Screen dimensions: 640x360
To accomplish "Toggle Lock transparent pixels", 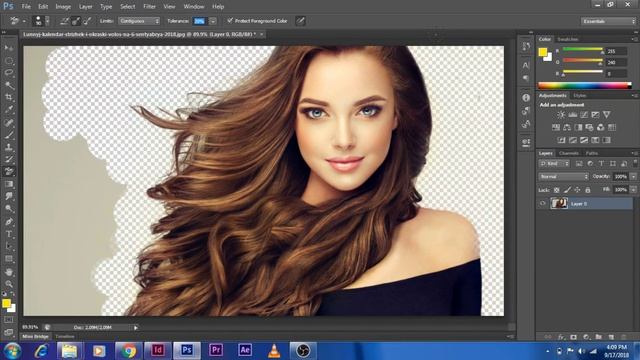I will pyautogui.click(x=556, y=190).
